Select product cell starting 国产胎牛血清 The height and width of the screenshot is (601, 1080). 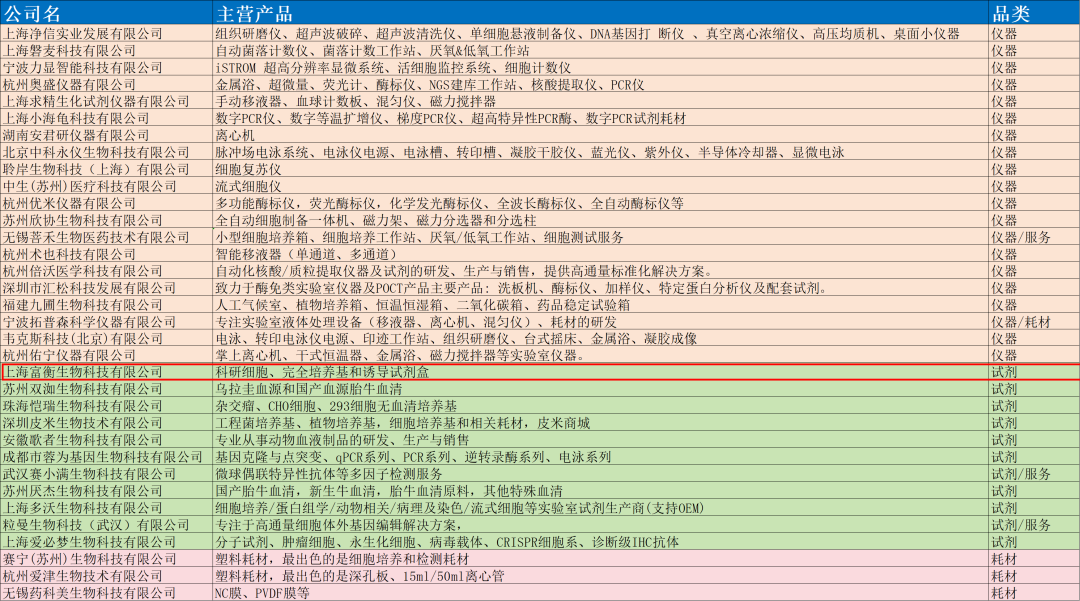click(601, 491)
